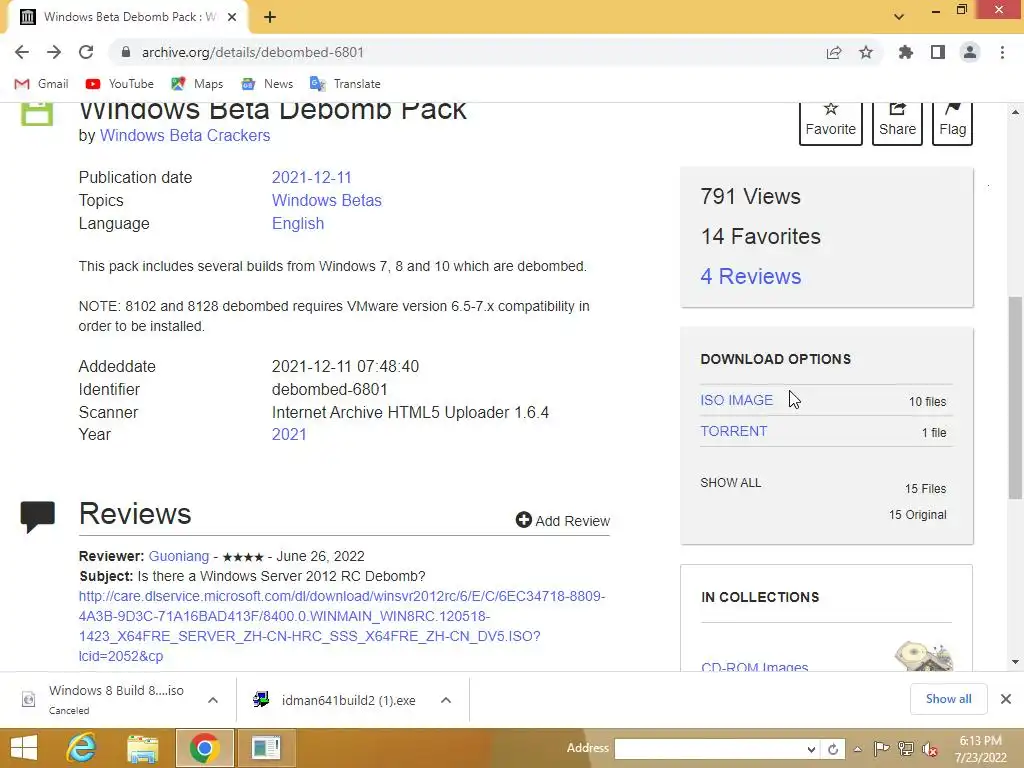The height and width of the screenshot is (768, 1024).
Task: Click Add Review
Action: [x=563, y=520]
